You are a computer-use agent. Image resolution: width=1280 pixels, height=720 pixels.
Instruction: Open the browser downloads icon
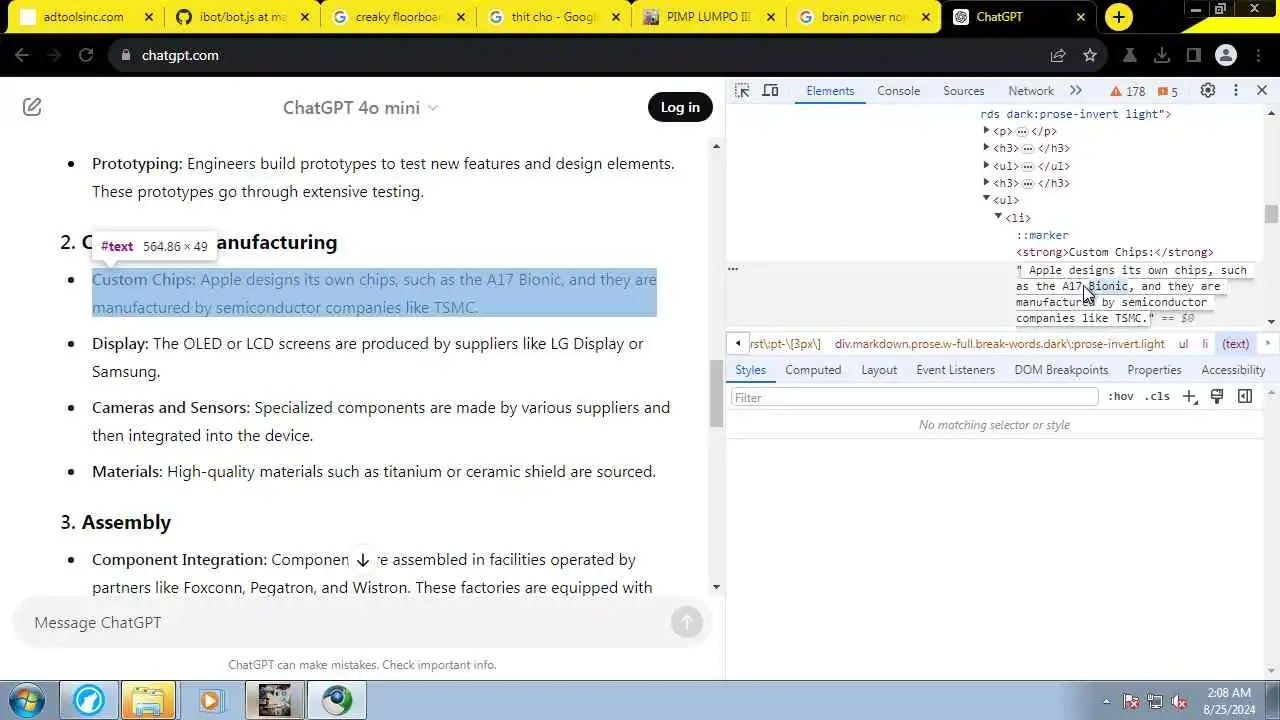pos(1162,55)
